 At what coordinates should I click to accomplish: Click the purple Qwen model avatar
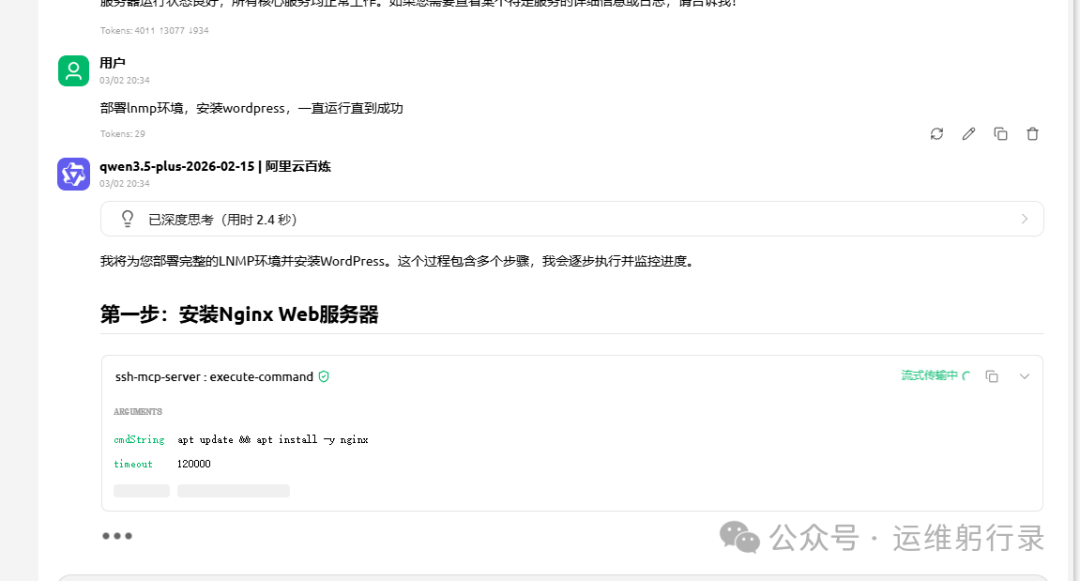pos(74,174)
